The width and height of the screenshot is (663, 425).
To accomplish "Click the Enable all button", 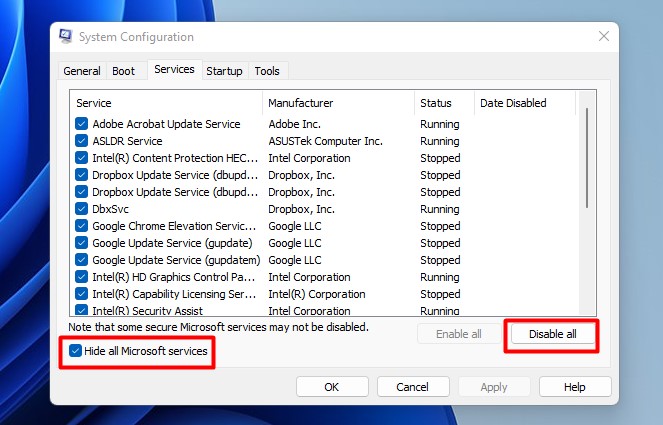I will [x=459, y=334].
